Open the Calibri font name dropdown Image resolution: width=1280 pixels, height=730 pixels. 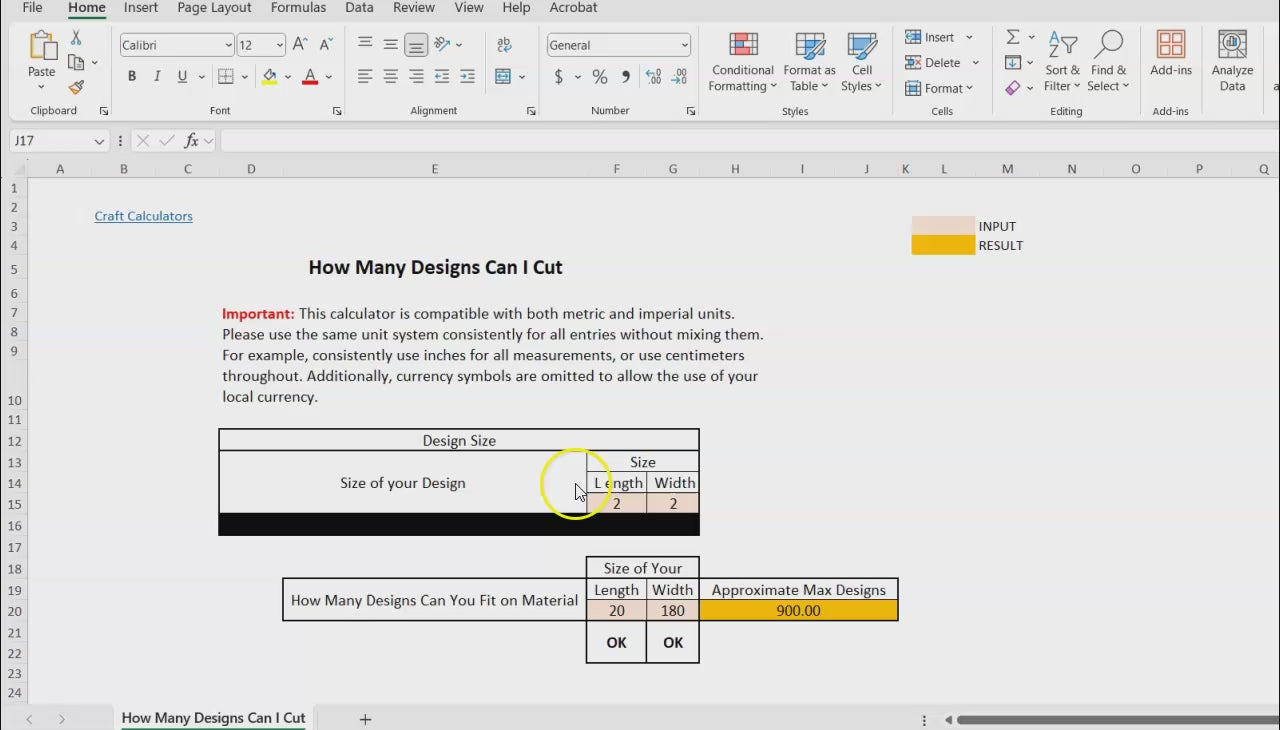coord(228,45)
